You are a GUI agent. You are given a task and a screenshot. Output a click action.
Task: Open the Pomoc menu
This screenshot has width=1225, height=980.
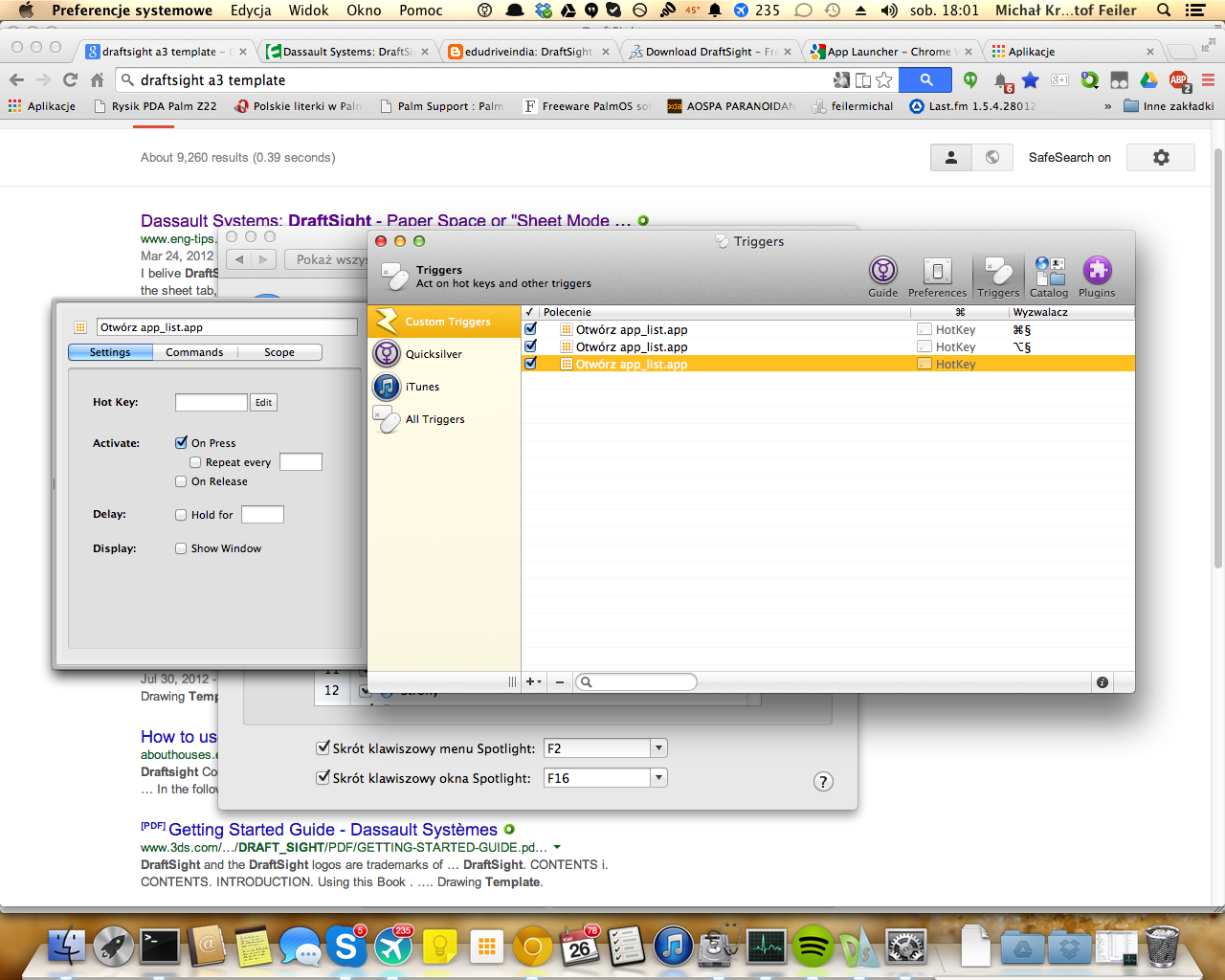[421, 11]
